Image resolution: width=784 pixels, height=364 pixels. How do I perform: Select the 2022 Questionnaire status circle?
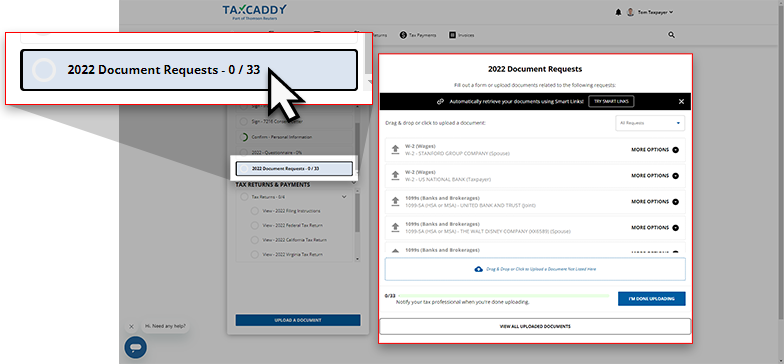pyautogui.click(x=244, y=152)
